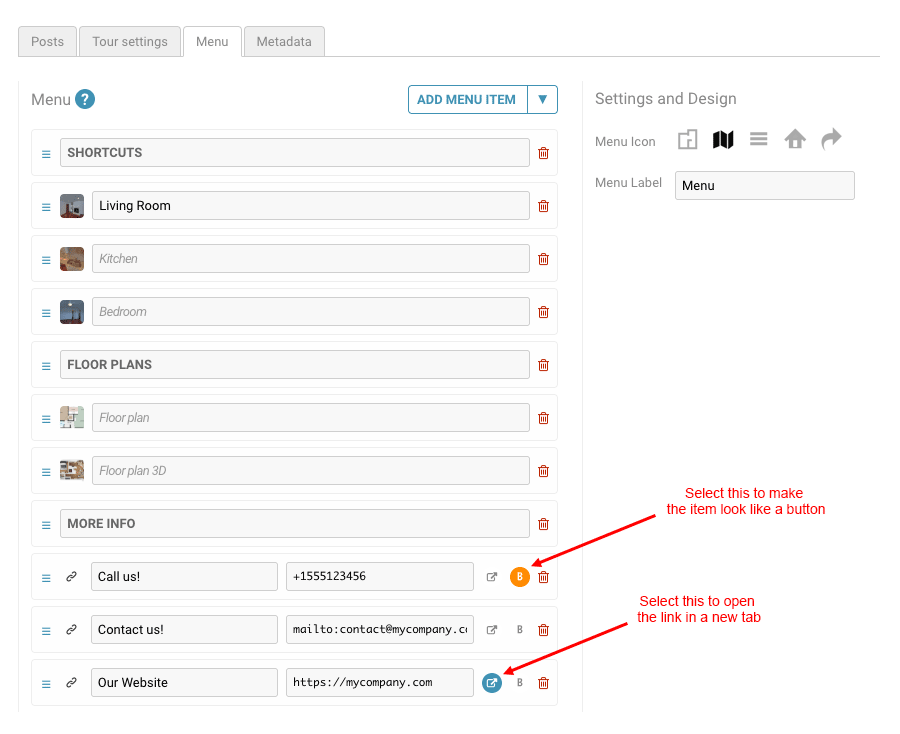Screen dimensions: 900x734
Task: Select the floor plan menu icon
Action: (x=687, y=140)
